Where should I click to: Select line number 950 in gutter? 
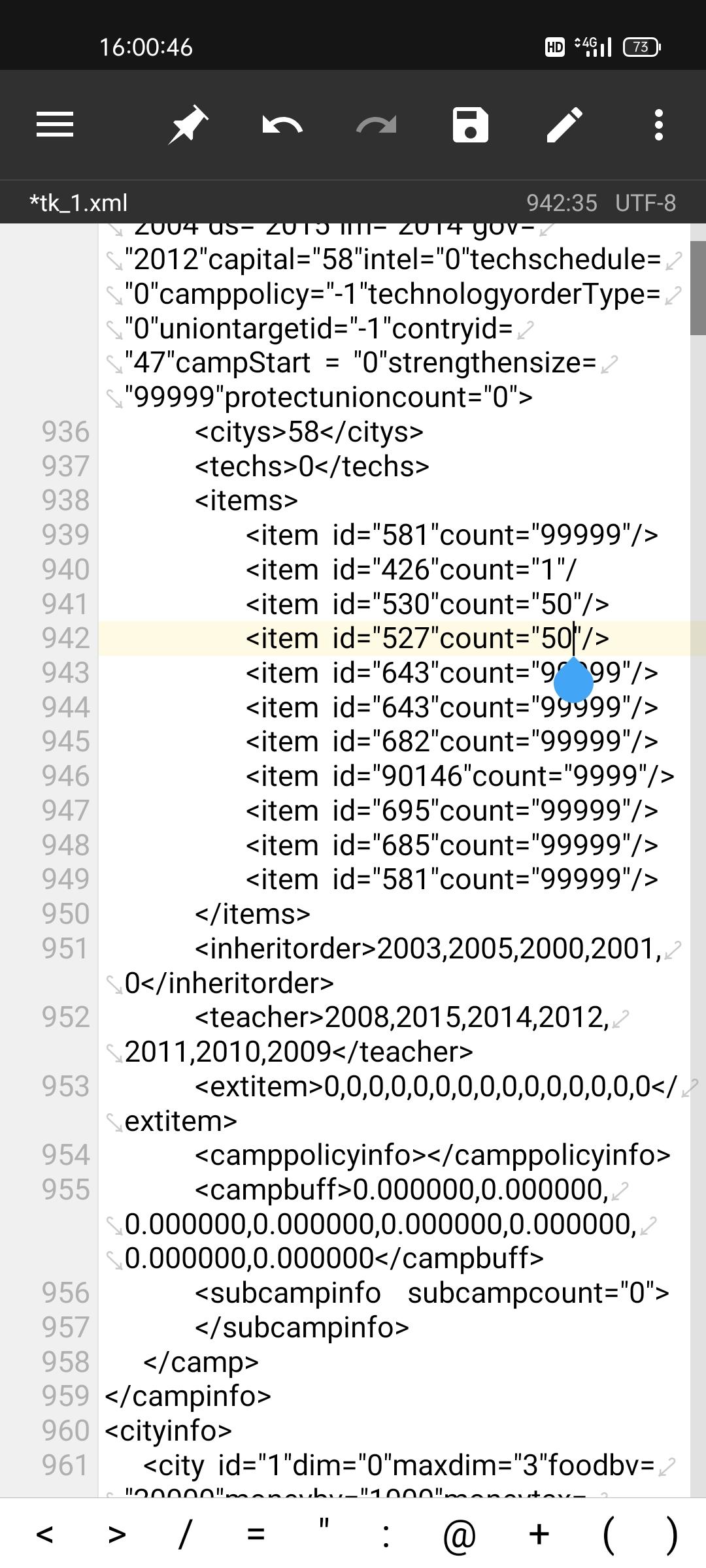(65, 913)
